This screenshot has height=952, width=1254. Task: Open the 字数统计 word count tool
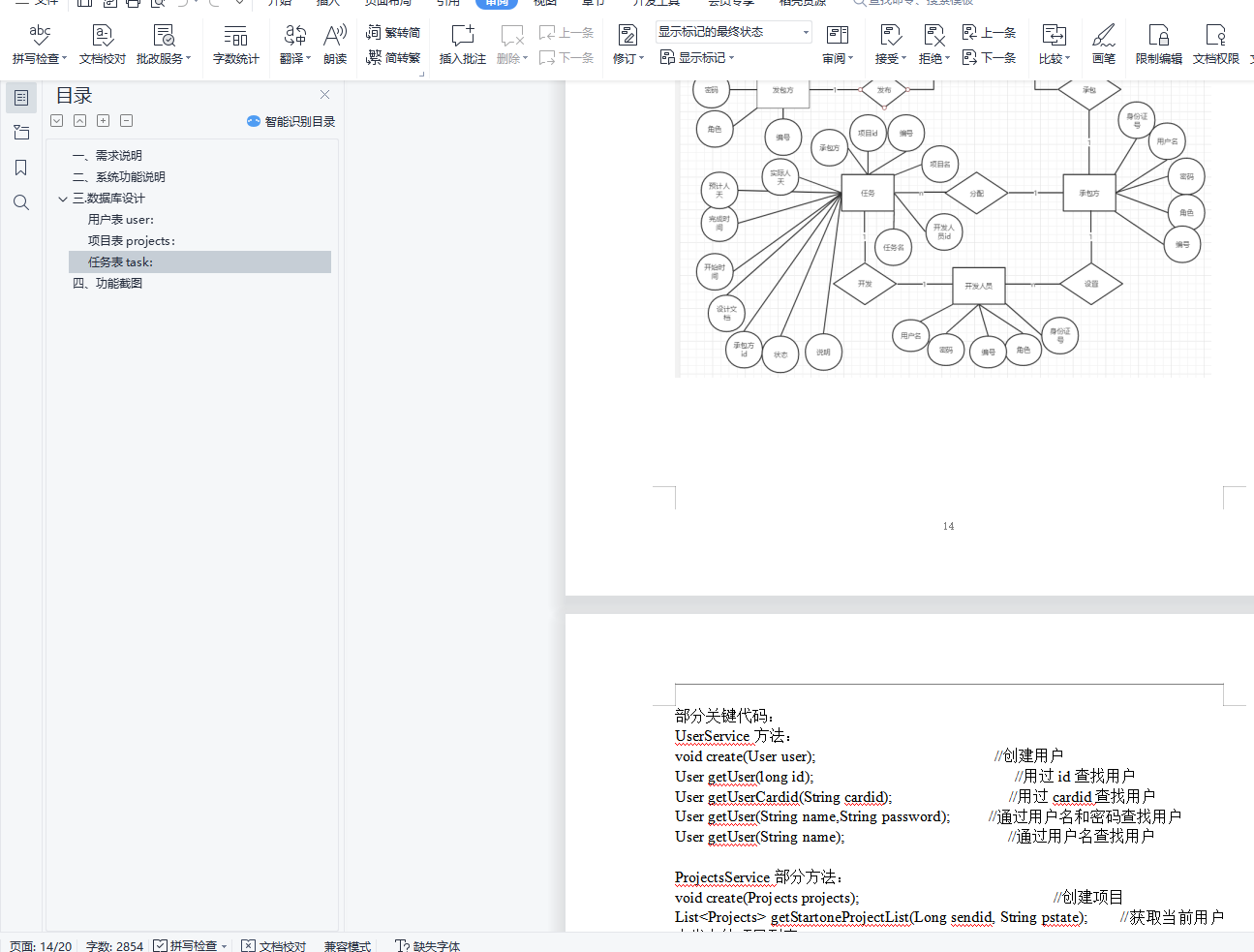coord(236,45)
